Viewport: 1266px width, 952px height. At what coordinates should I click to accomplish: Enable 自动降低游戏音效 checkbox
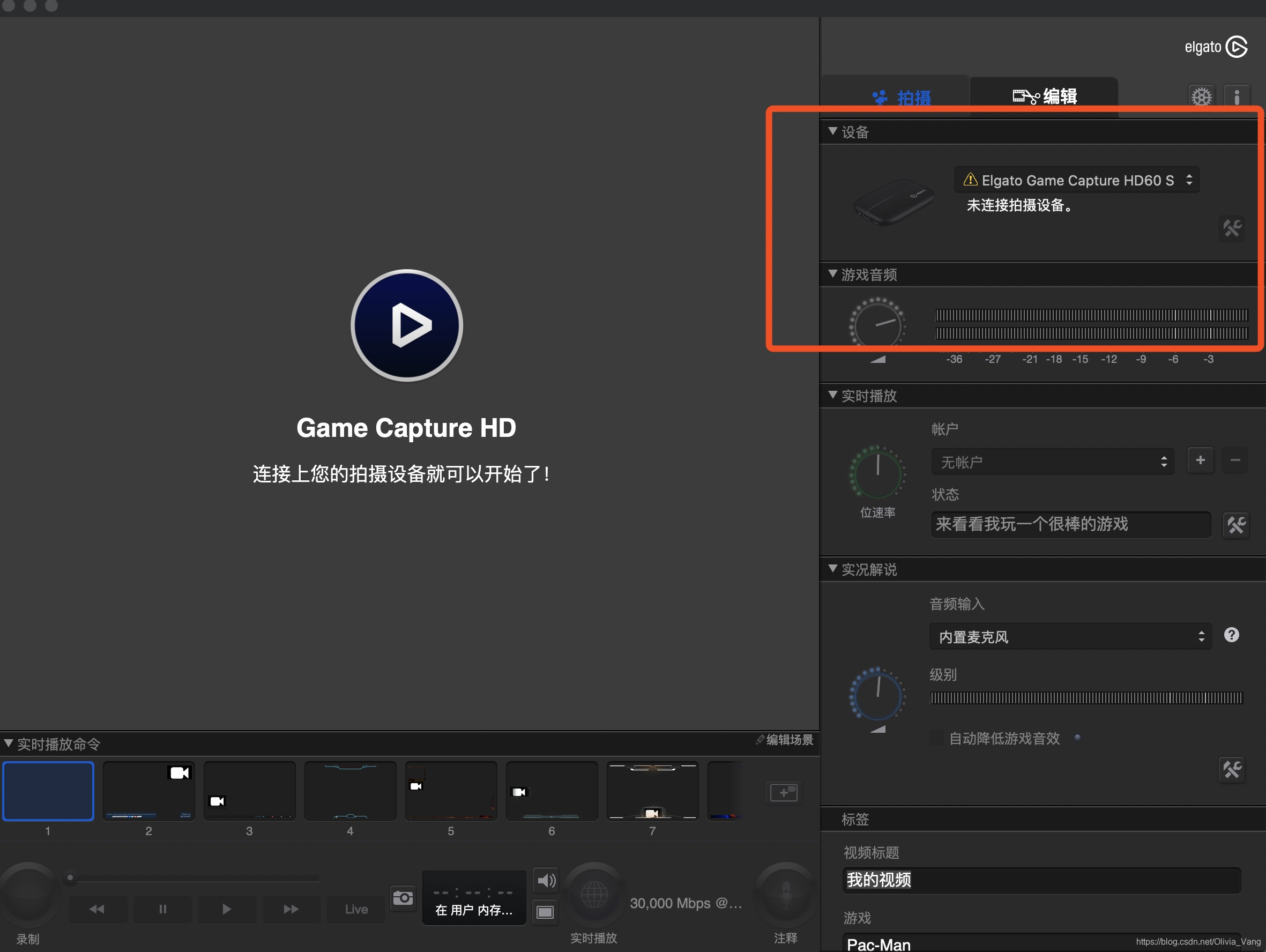[x=936, y=738]
